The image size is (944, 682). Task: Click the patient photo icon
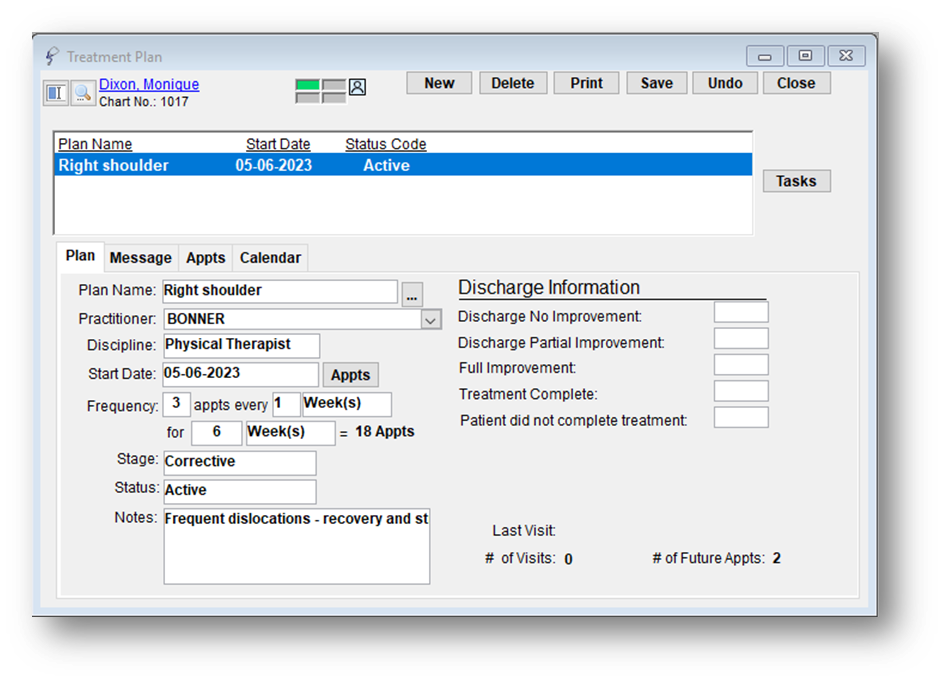357,87
